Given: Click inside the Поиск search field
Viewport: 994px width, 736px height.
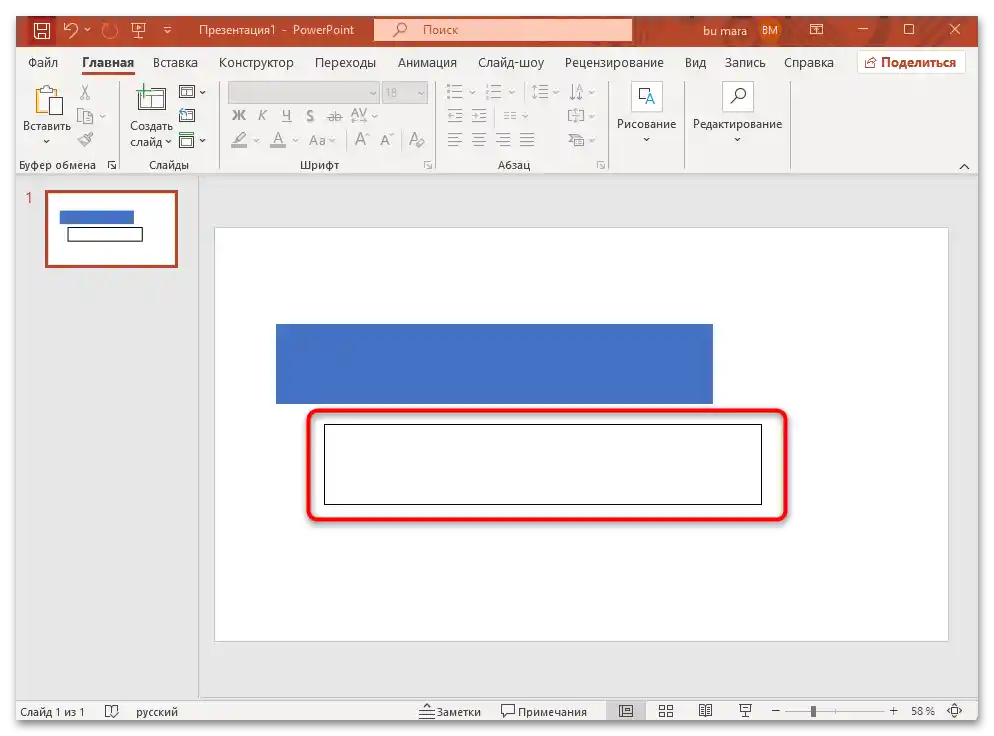Looking at the screenshot, I should click(502, 29).
